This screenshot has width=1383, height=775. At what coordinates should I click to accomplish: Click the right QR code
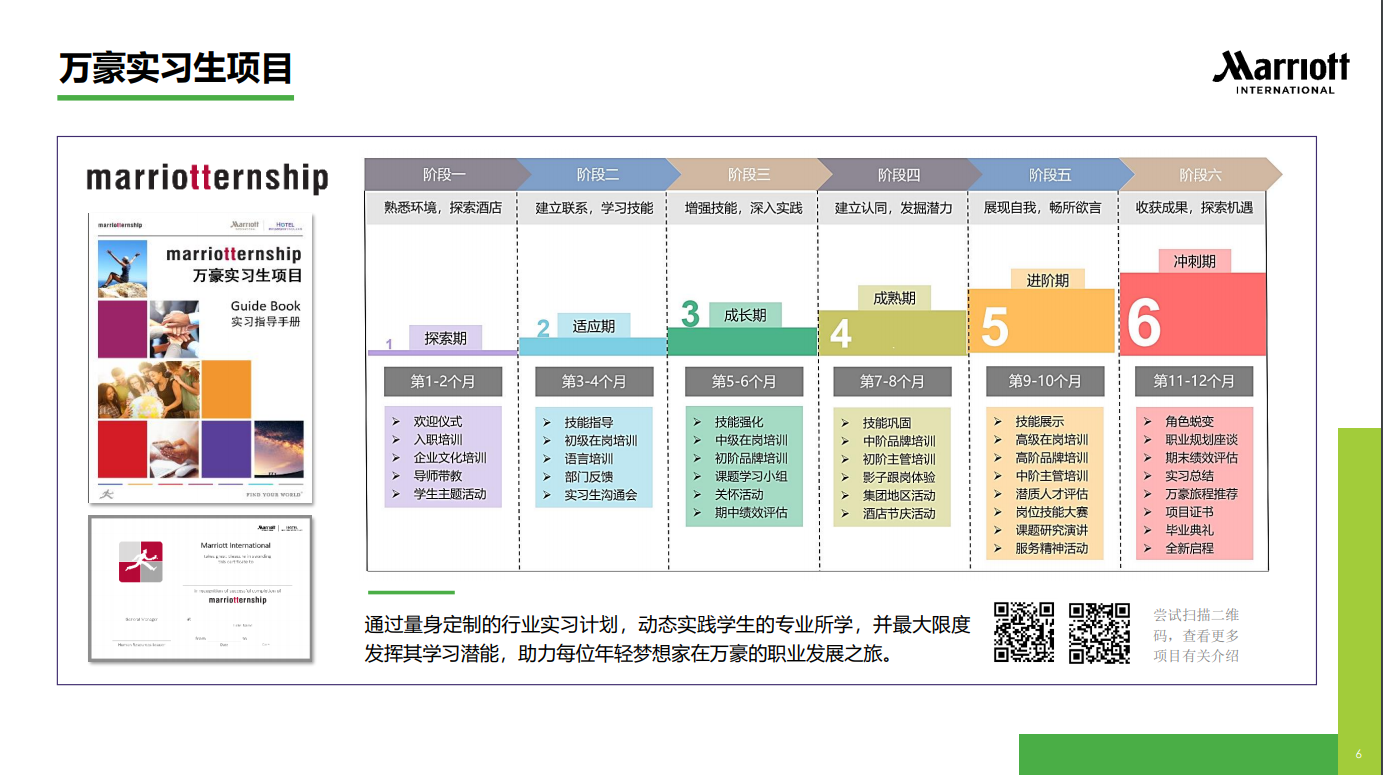point(1099,632)
